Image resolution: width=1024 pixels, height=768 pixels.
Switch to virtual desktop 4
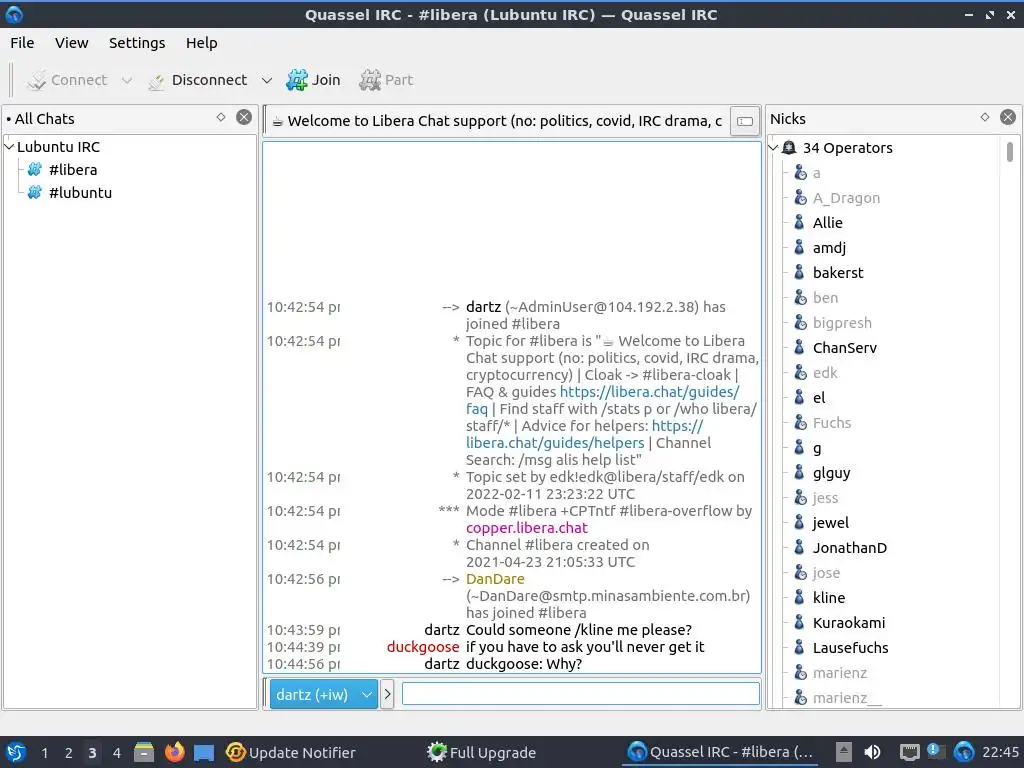pyautogui.click(x=117, y=753)
